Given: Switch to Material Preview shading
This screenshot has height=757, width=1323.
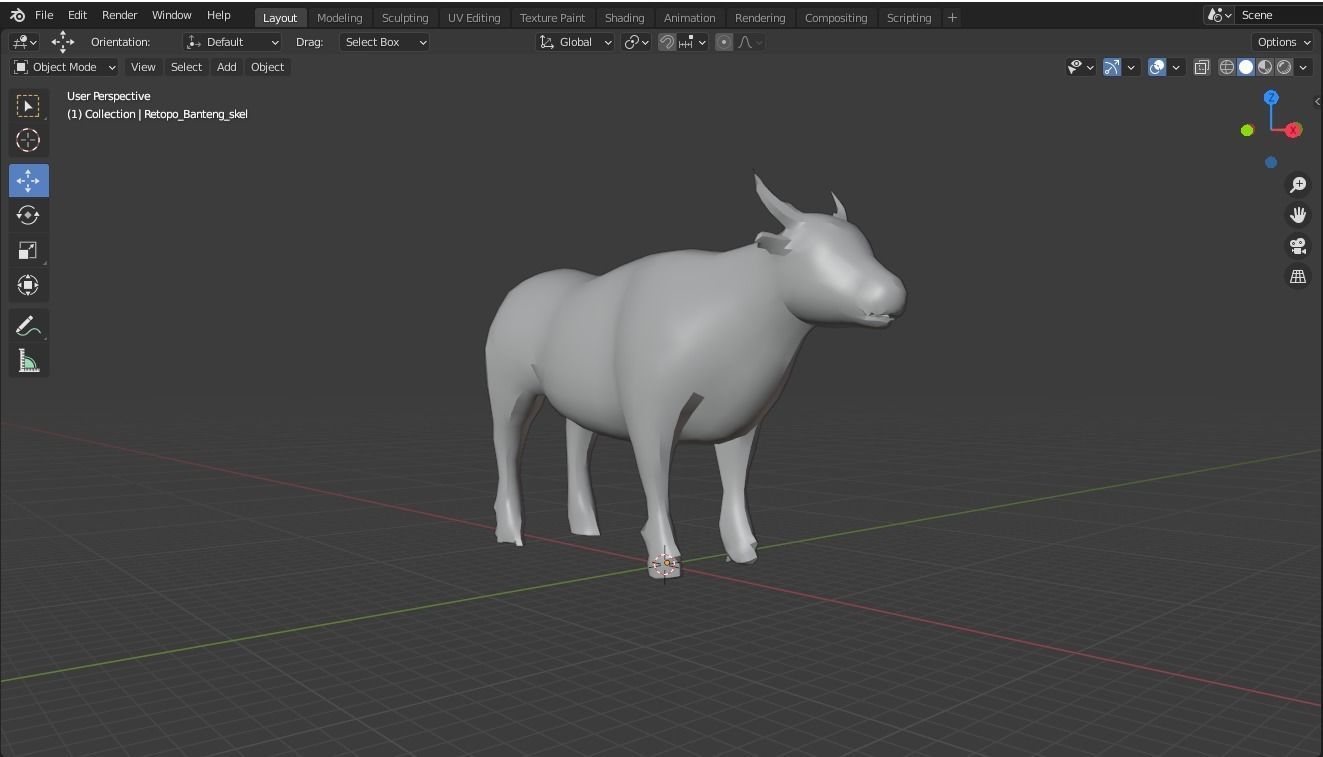Looking at the screenshot, I should point(1265,67).
